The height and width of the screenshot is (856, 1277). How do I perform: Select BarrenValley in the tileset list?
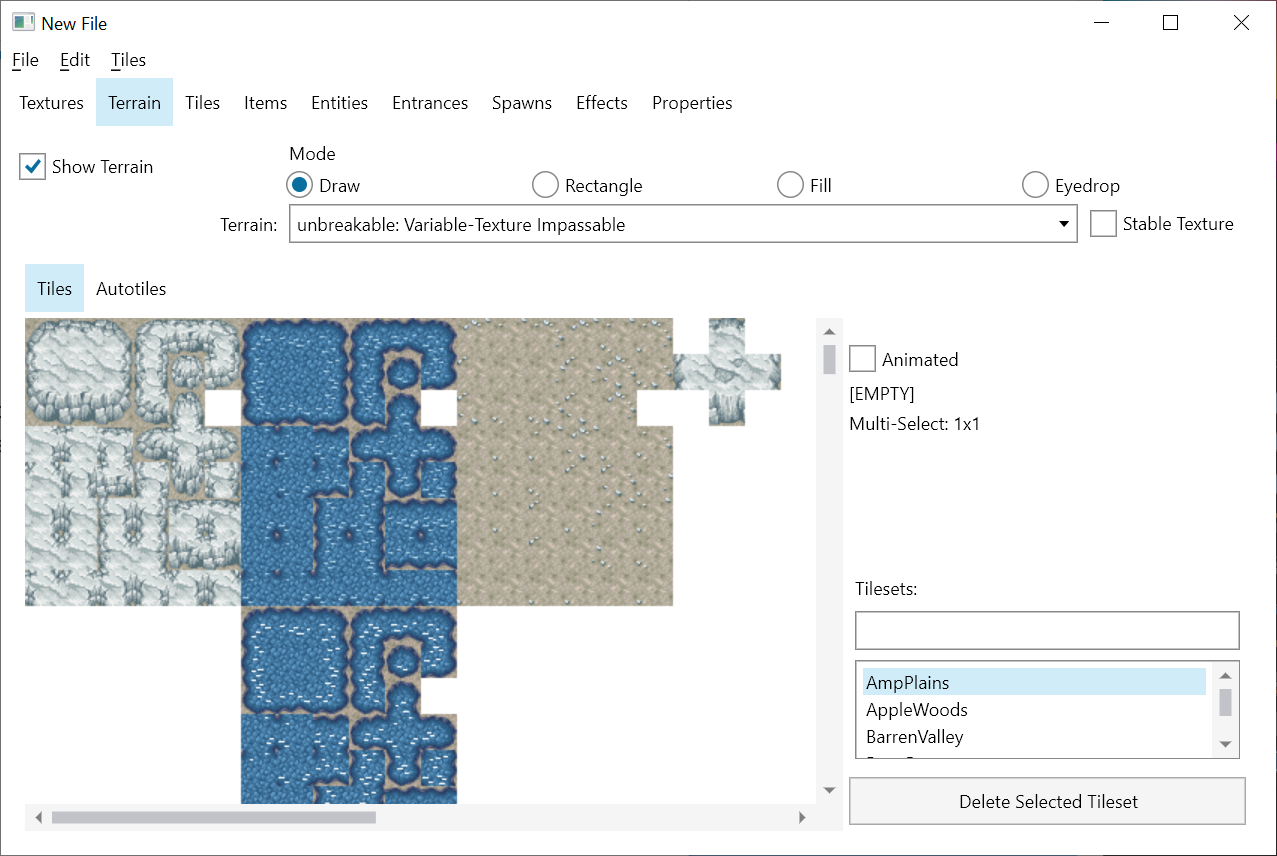pos(1034,736)
